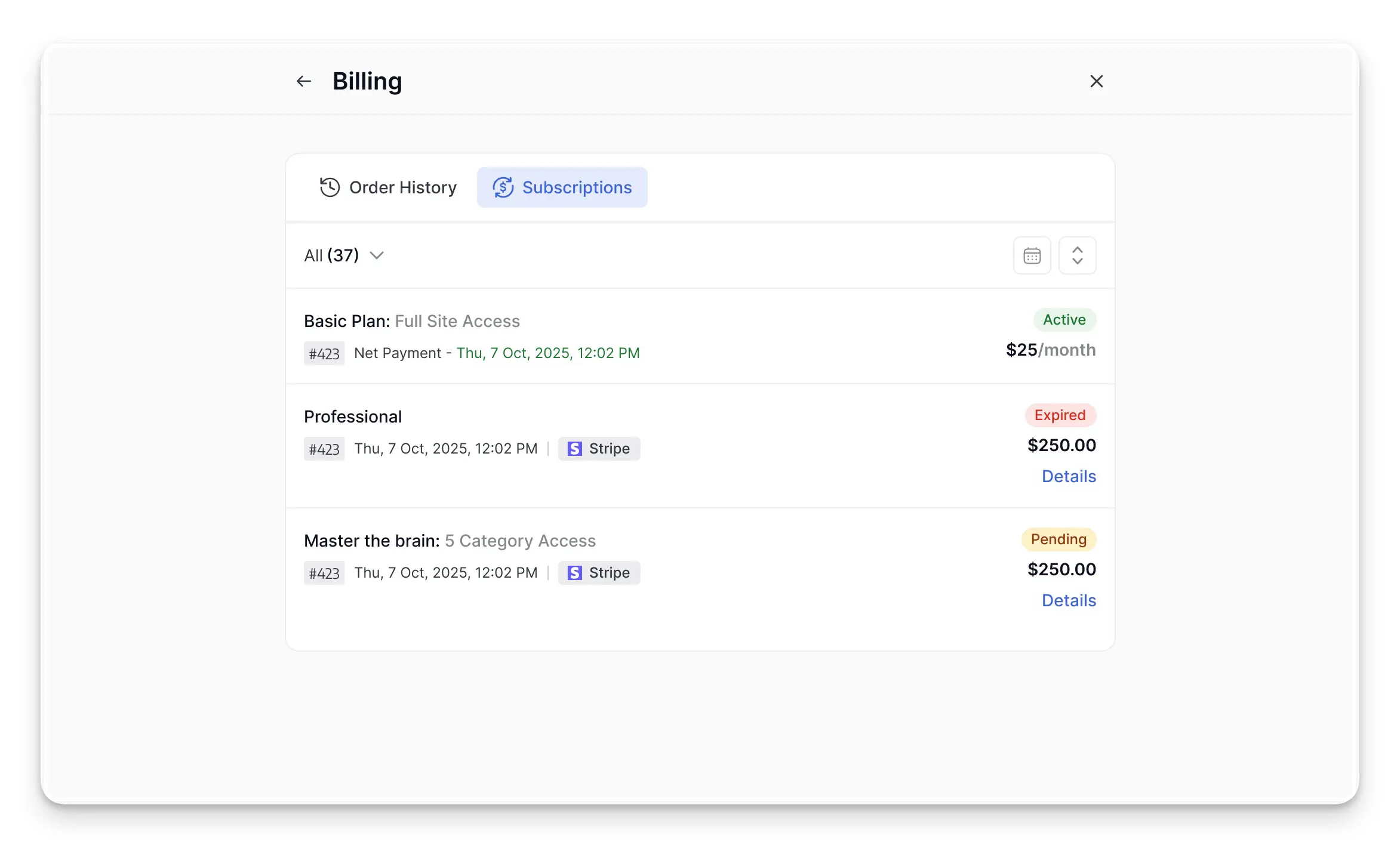Click the $250.00 amount in Master the brain row
The width and height of the screenshot is (1400, 845).
(1061, 569)
